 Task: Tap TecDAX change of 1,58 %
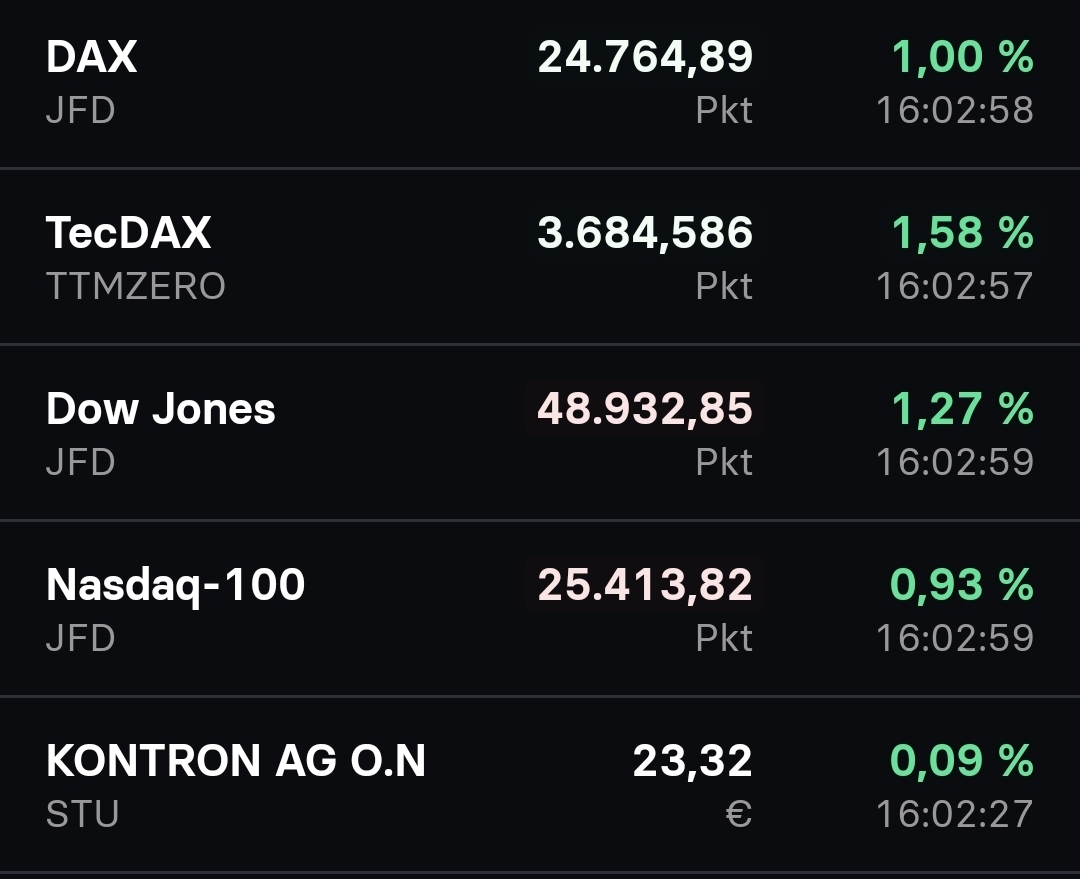(962, 233)
